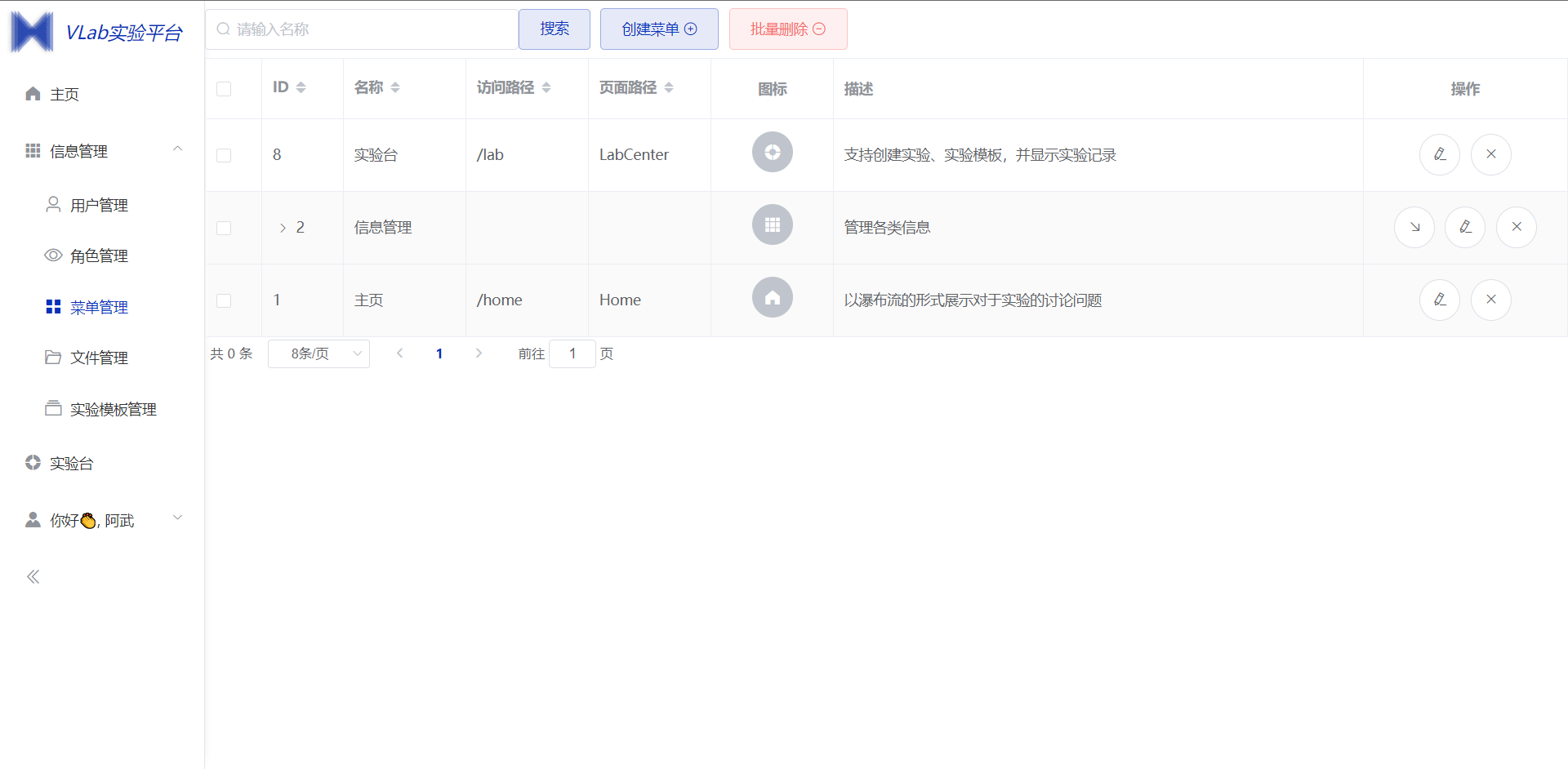Click the /home path cell
Image resolution: width=1568 pixels, height=769 pixels.
click(x=527, y=300)
